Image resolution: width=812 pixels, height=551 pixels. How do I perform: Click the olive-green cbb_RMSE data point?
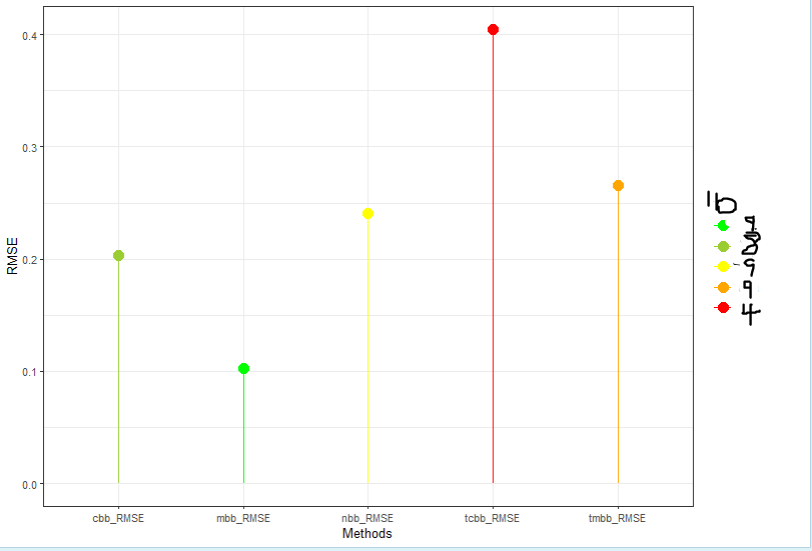[119, 255]
